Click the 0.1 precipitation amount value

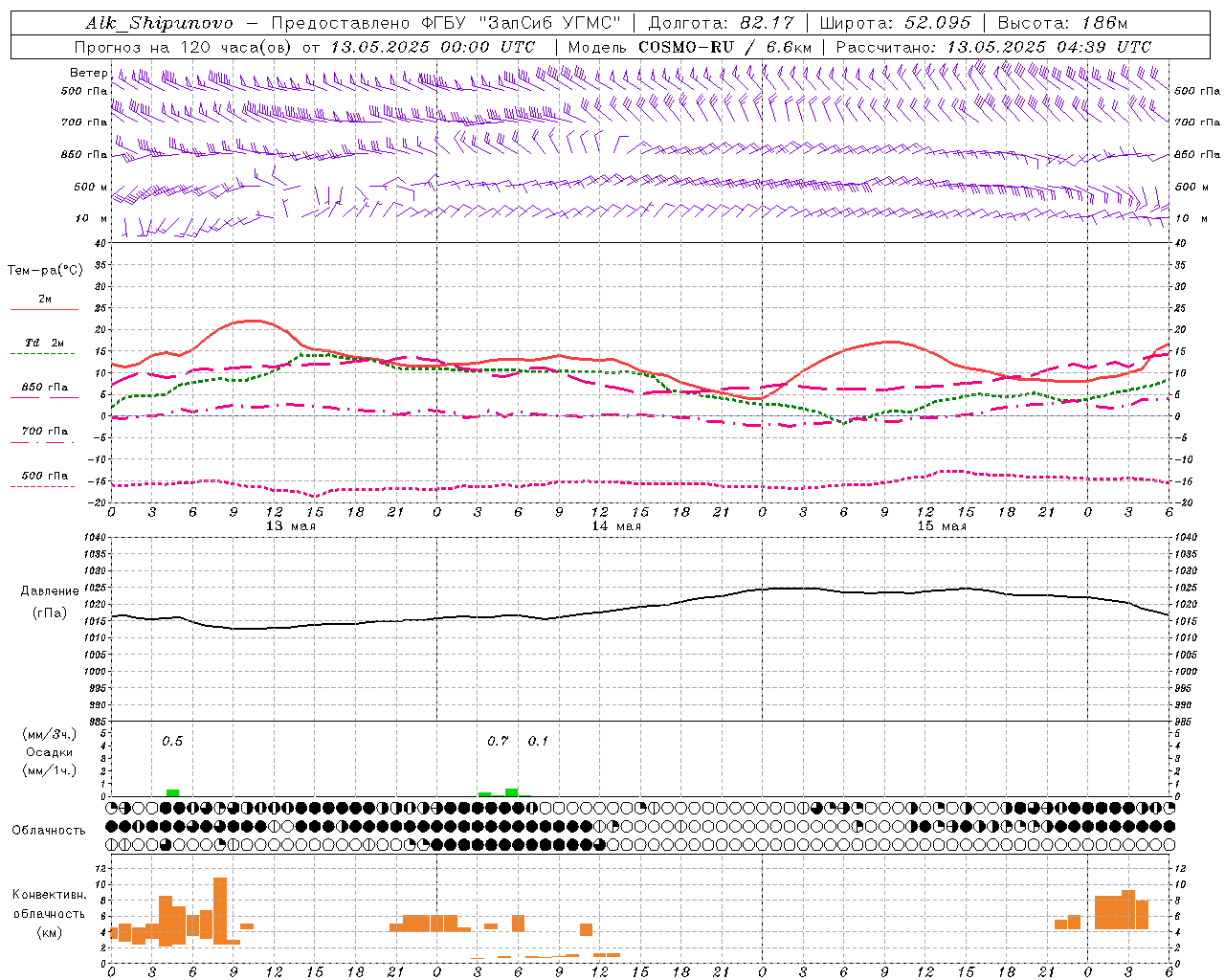pos(539,741)
